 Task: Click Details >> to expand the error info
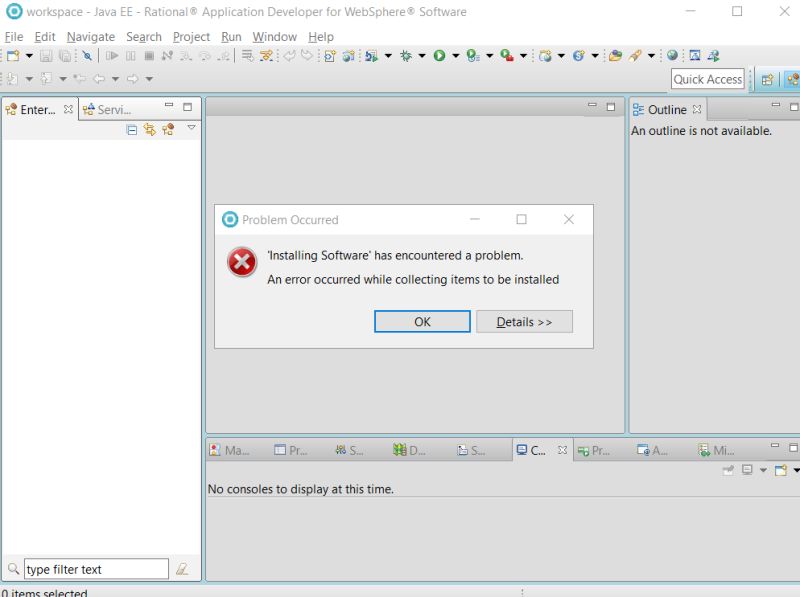click(x=524, y=321)
